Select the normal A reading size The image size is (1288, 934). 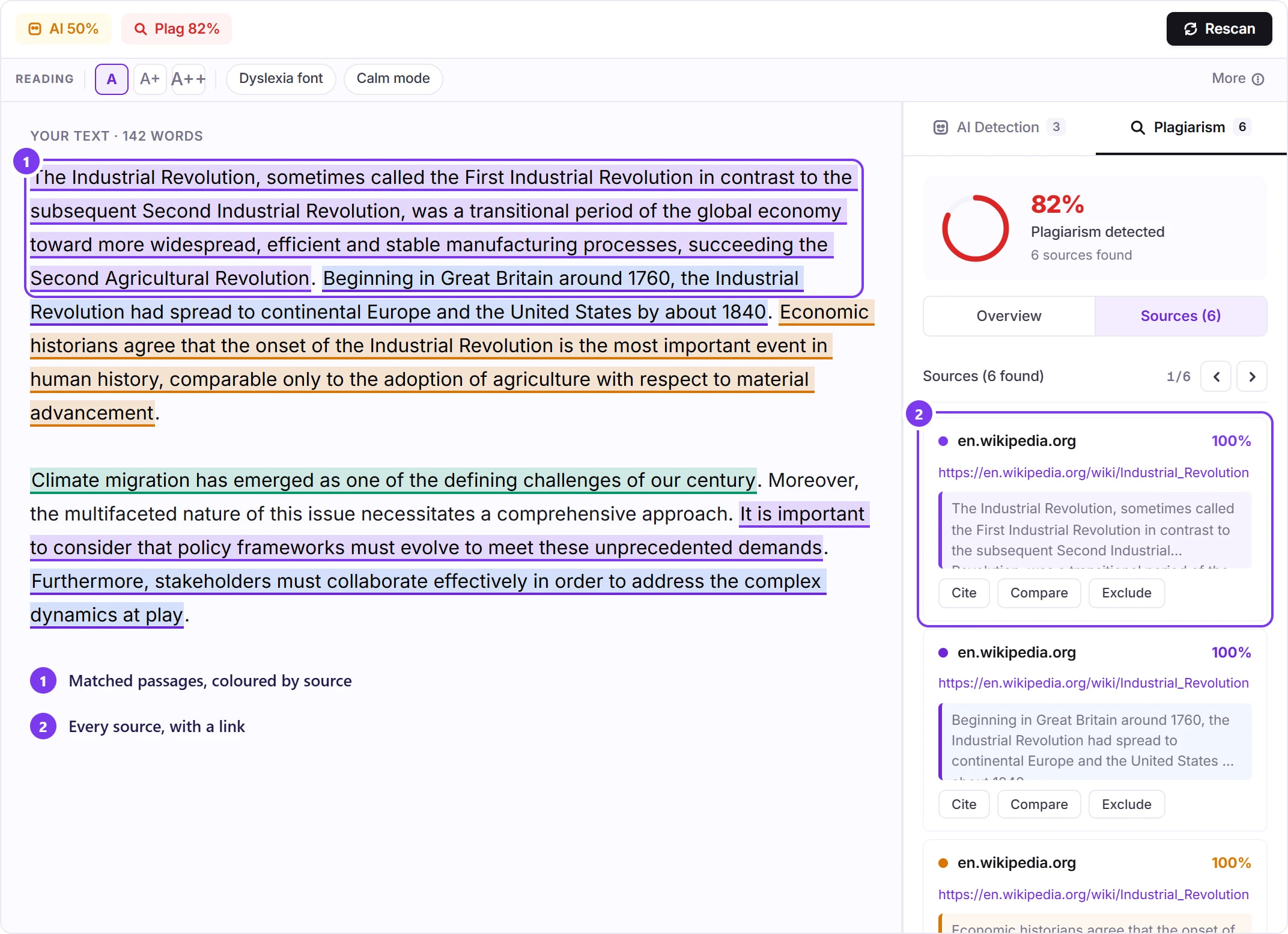click(112, 79)
